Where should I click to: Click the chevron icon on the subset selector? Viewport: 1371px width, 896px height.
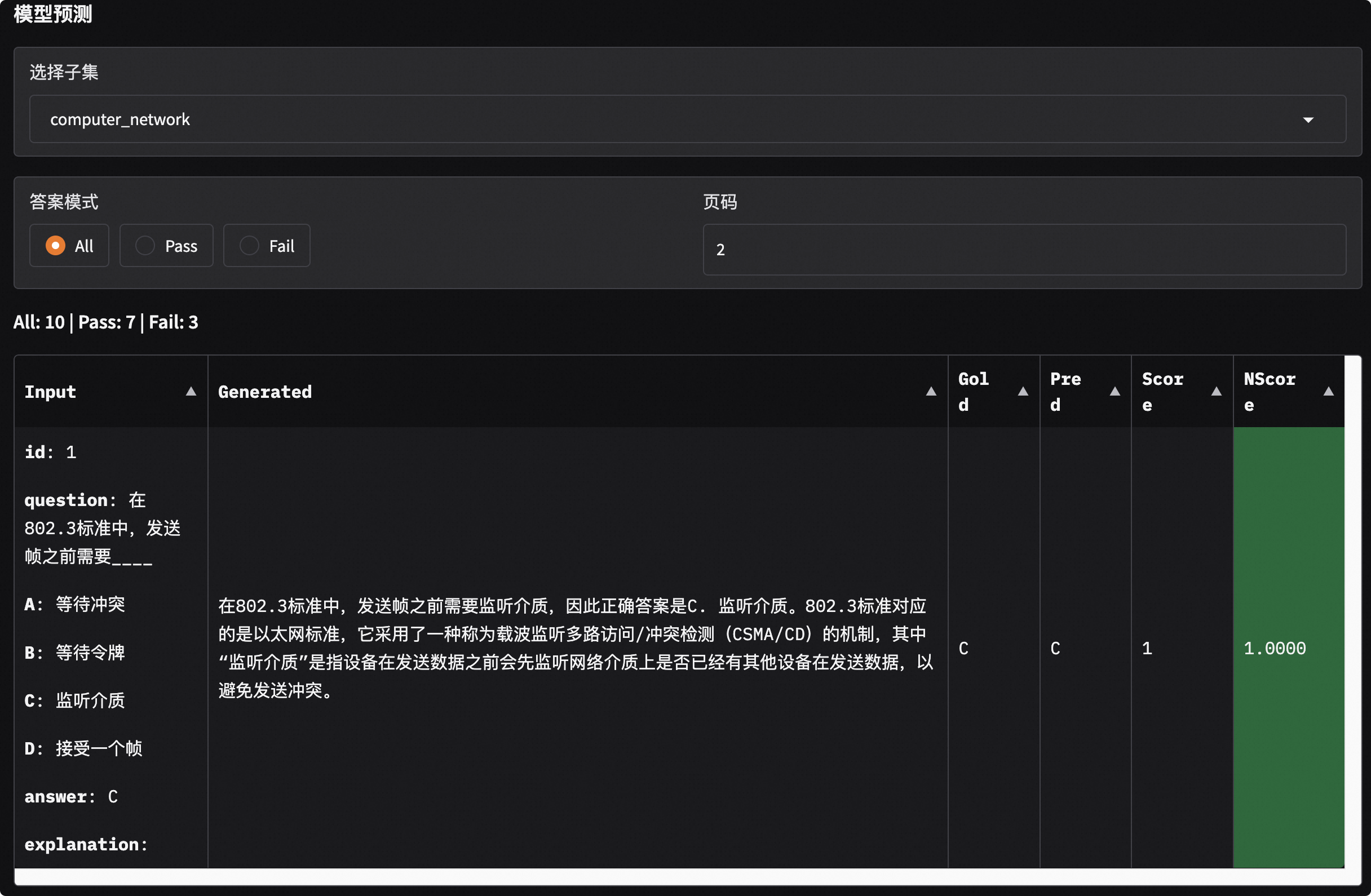pos(1310,120)
